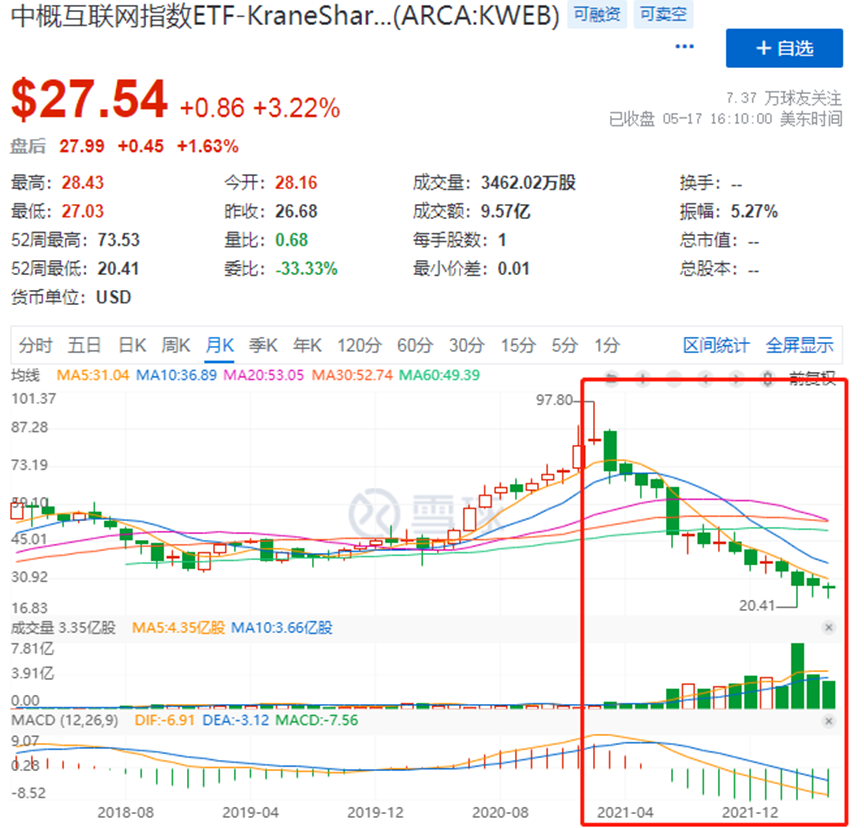
Task: Click the 量比 value 0.68
Action: (x=291, y=240)
